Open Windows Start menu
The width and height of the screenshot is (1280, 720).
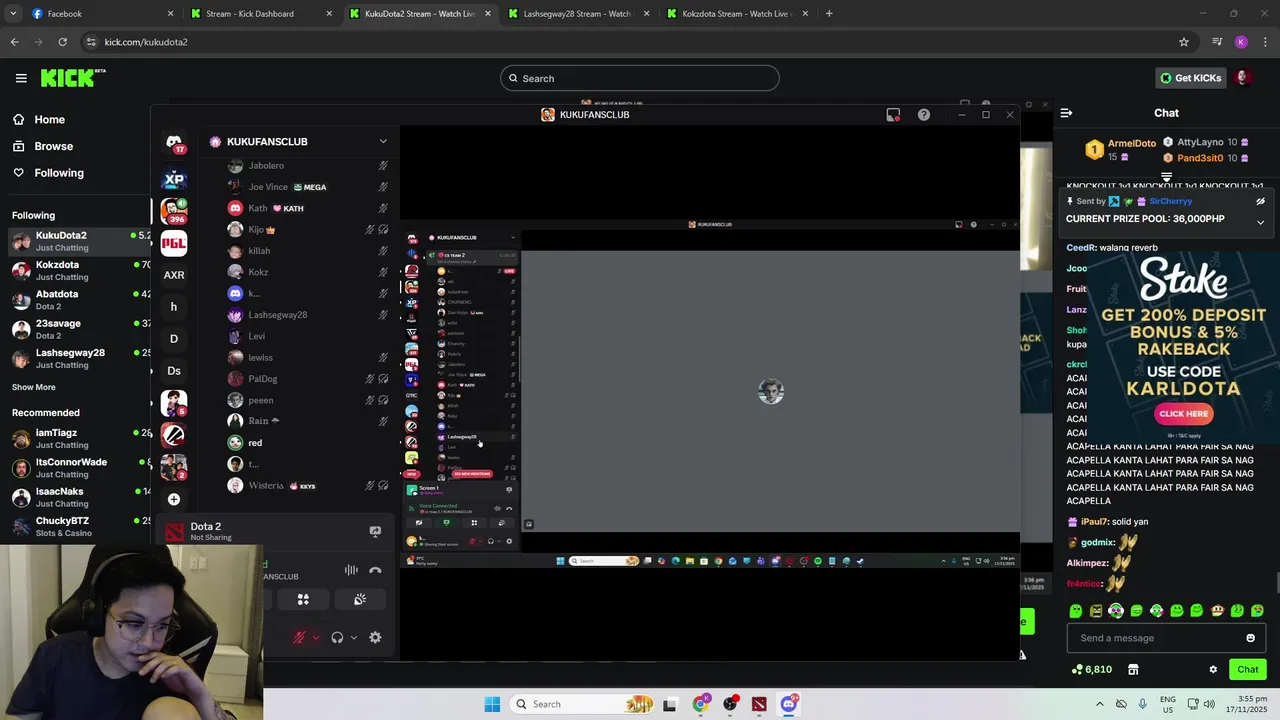coord(492,704)
